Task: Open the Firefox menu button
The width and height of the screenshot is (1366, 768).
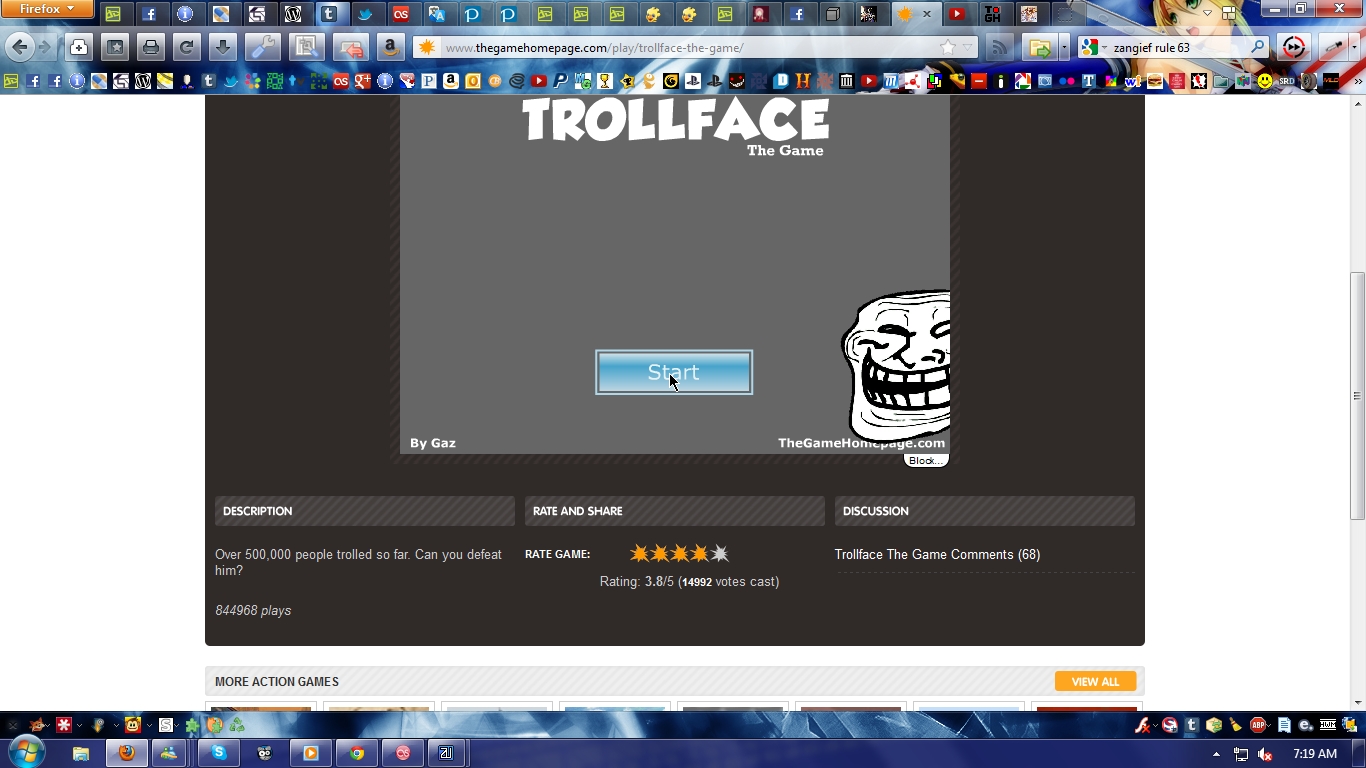Action: (x=47, y=9)
